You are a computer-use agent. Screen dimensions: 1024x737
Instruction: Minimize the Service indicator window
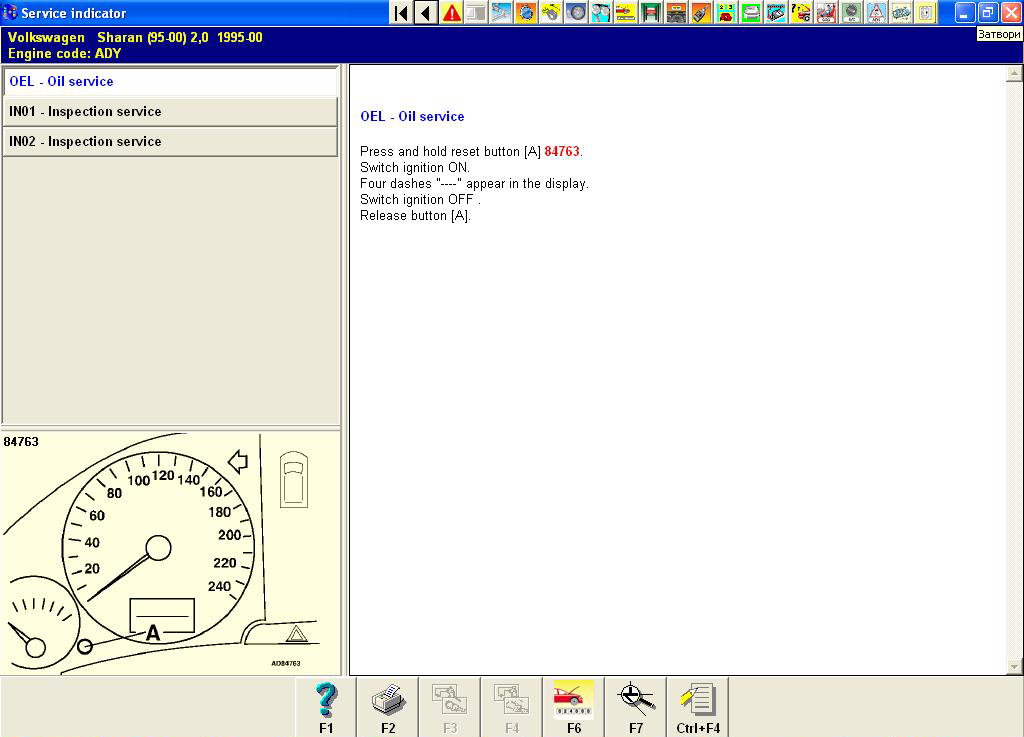click(964, 13)
